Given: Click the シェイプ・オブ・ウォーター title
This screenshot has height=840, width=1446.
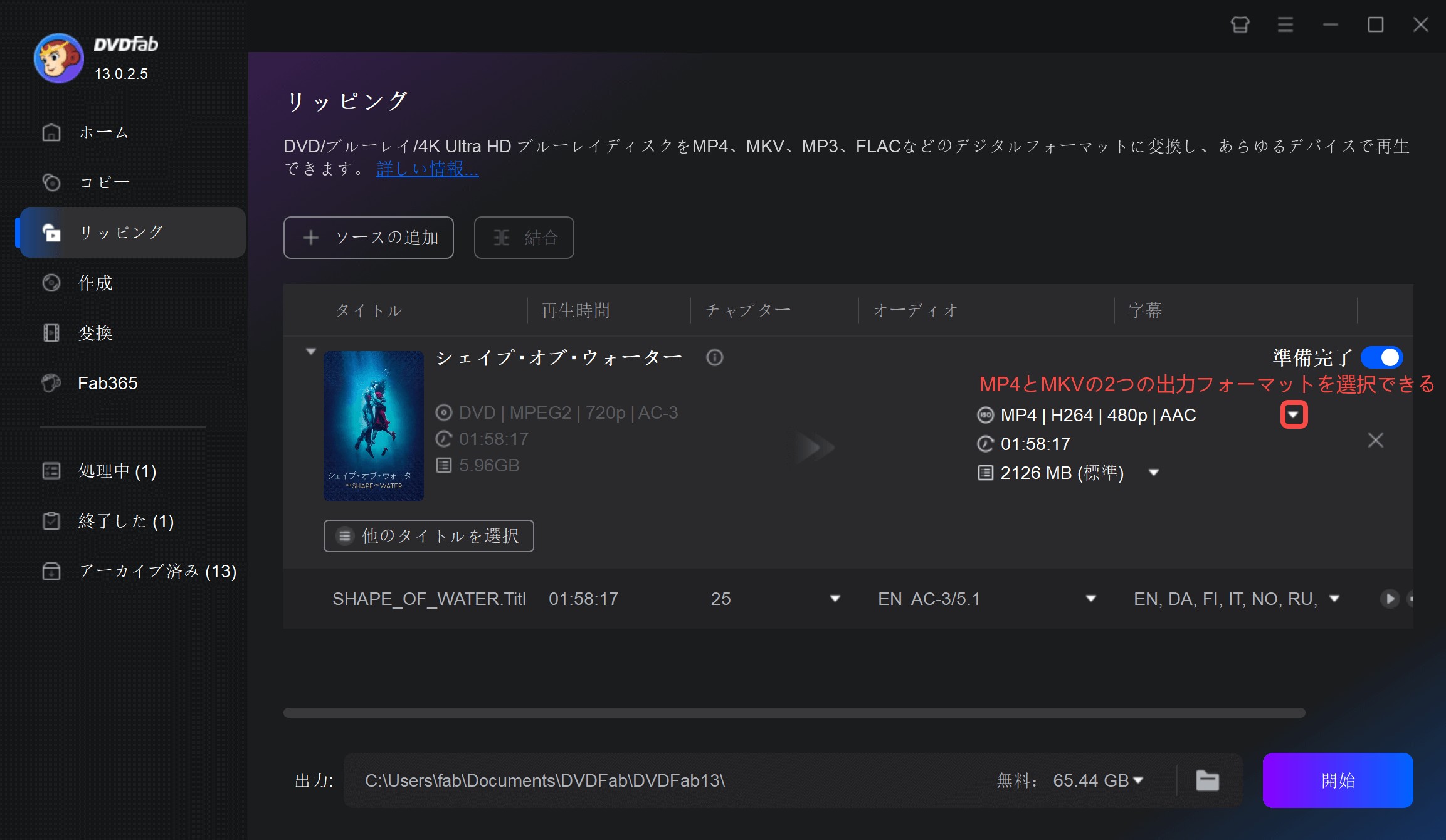Looking at the screenshot, I should (559, 357).
